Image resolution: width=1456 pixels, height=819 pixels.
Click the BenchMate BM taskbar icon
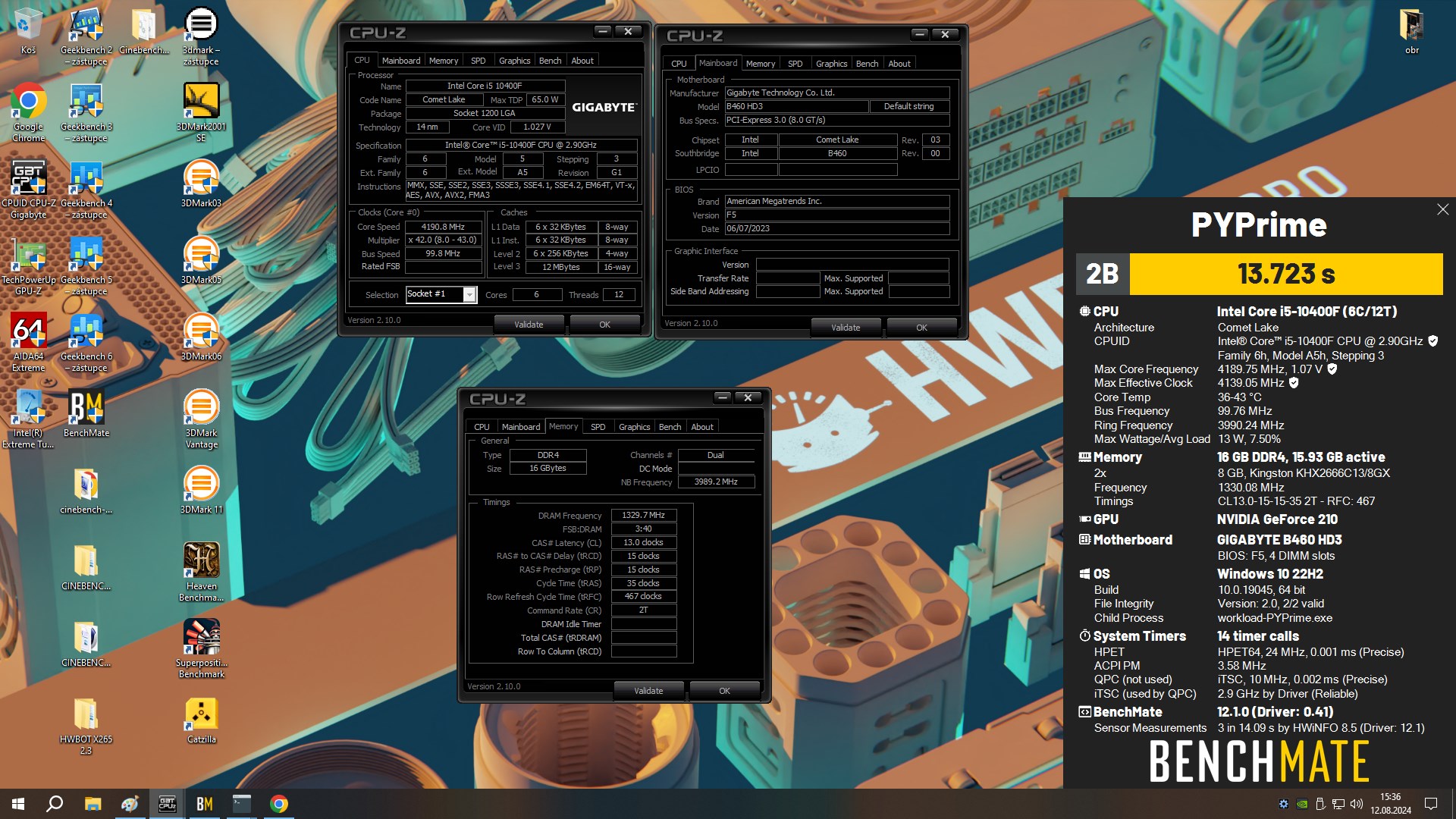click(205, 804)
